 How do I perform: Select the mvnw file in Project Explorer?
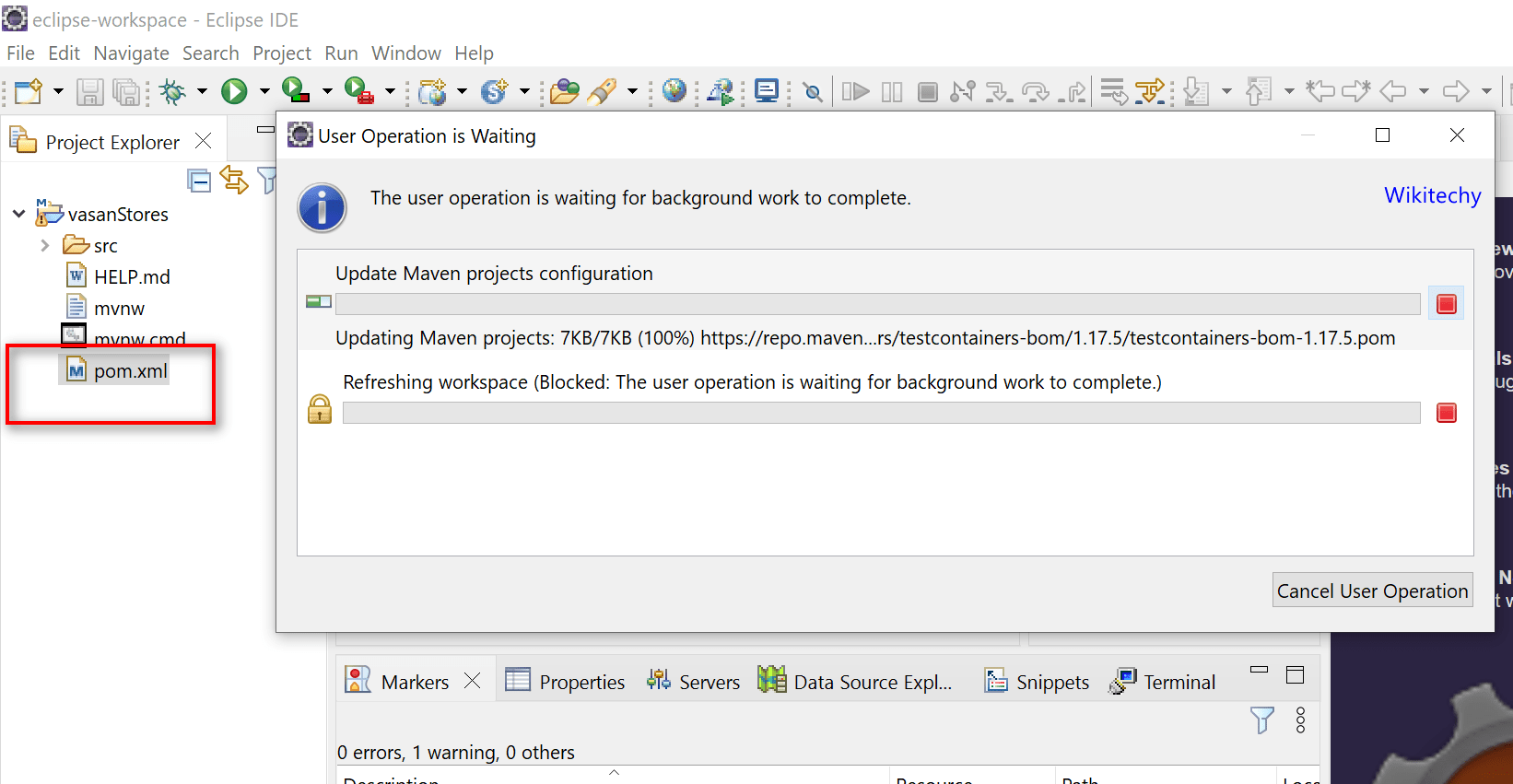coord(105,308)
